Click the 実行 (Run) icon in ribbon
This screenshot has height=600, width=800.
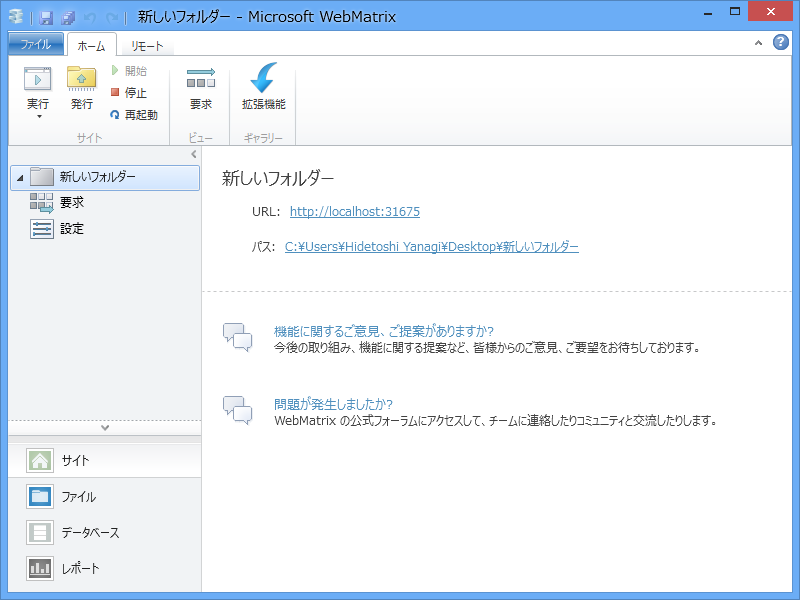tap(38, 80)
